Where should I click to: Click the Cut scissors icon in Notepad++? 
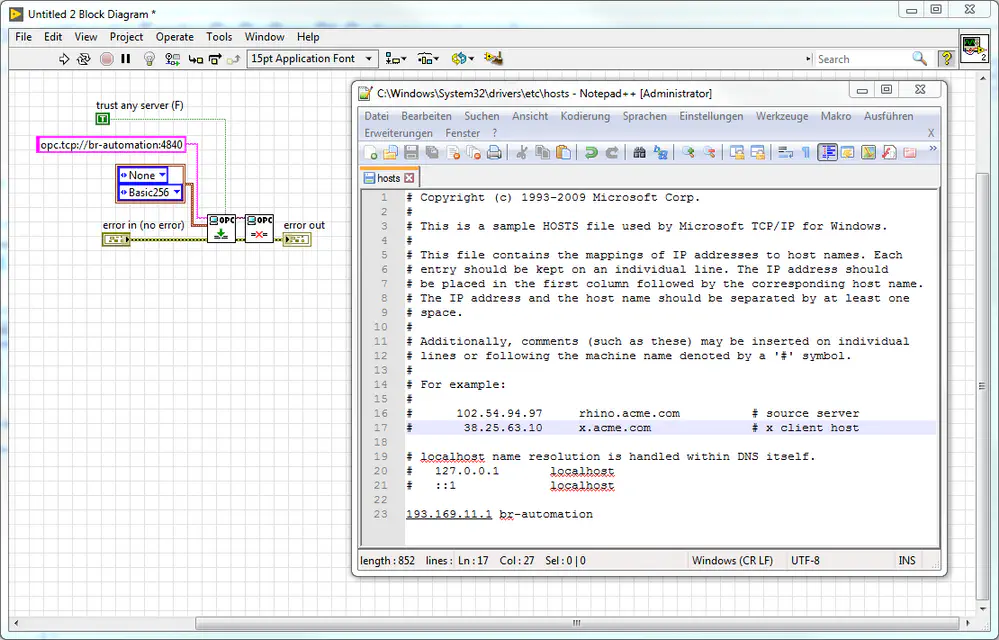(521, 152)
